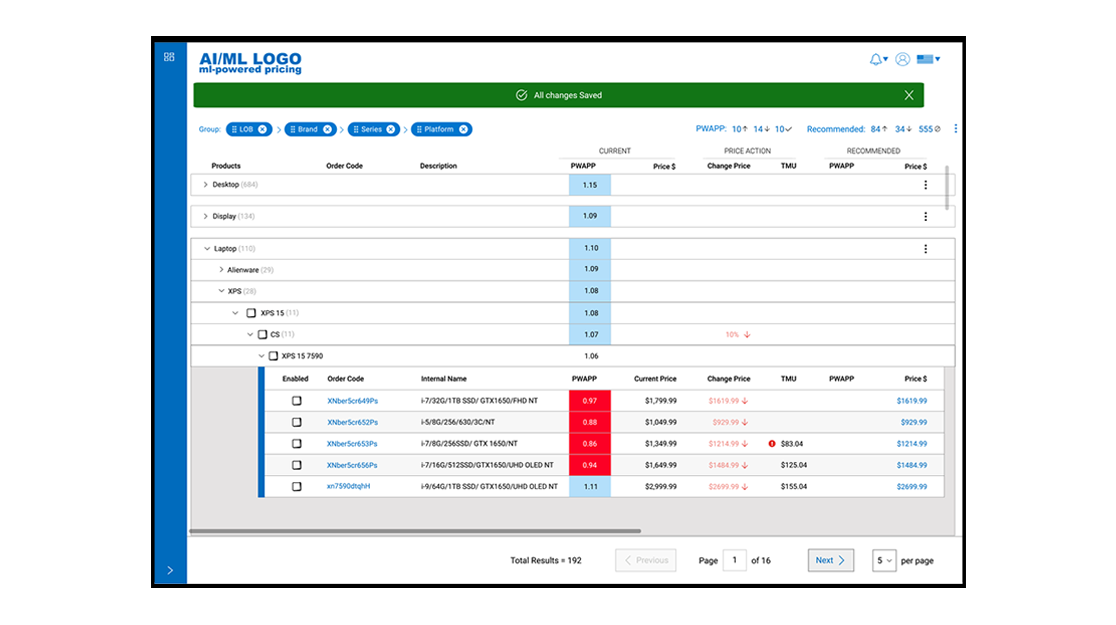Viewport: 1116px width, 625px height.
Task: Collapse the Laptop product group
Action: (x=207, y=249)
